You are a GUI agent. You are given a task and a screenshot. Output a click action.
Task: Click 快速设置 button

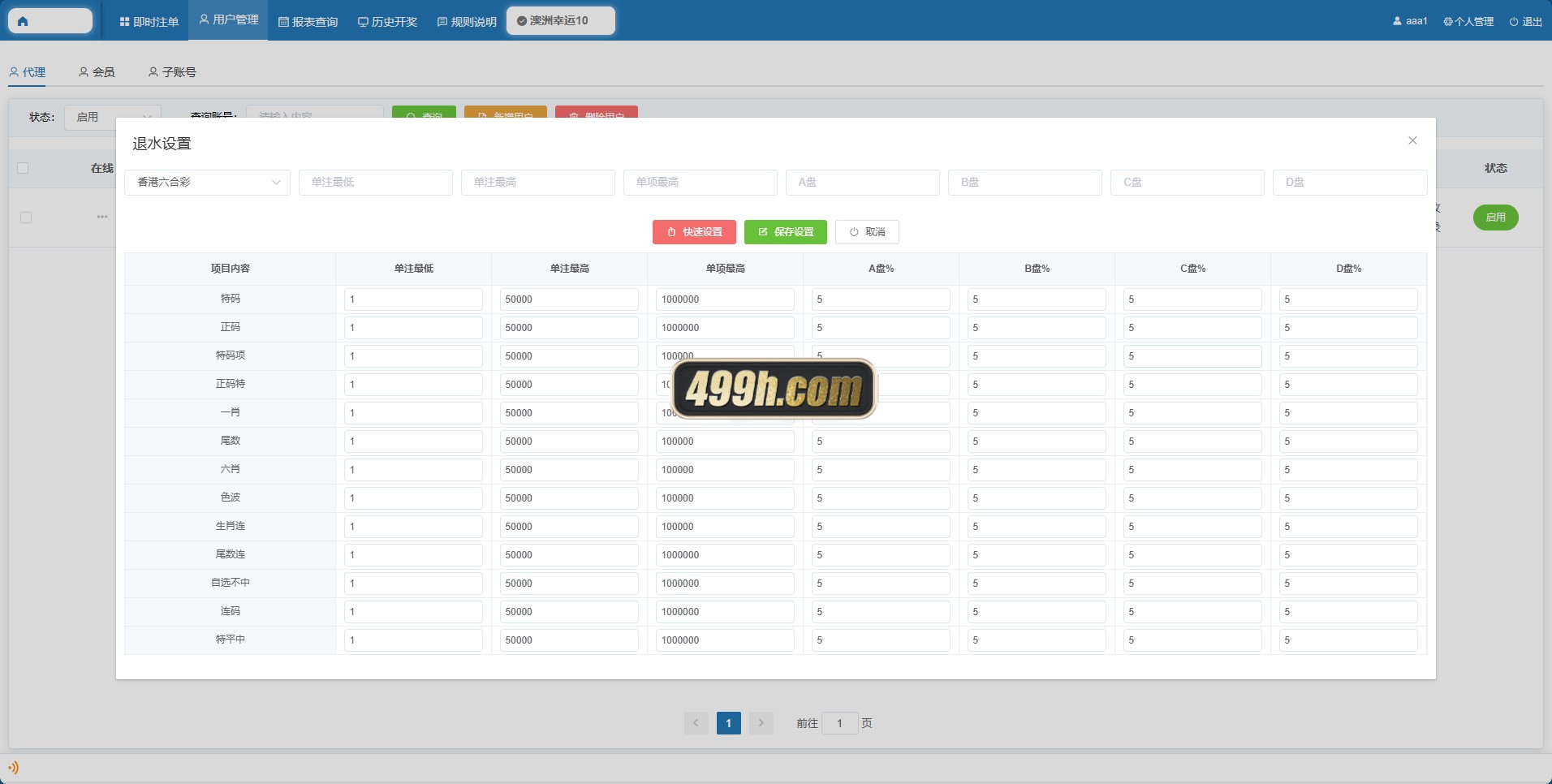(x=694, y=232)
